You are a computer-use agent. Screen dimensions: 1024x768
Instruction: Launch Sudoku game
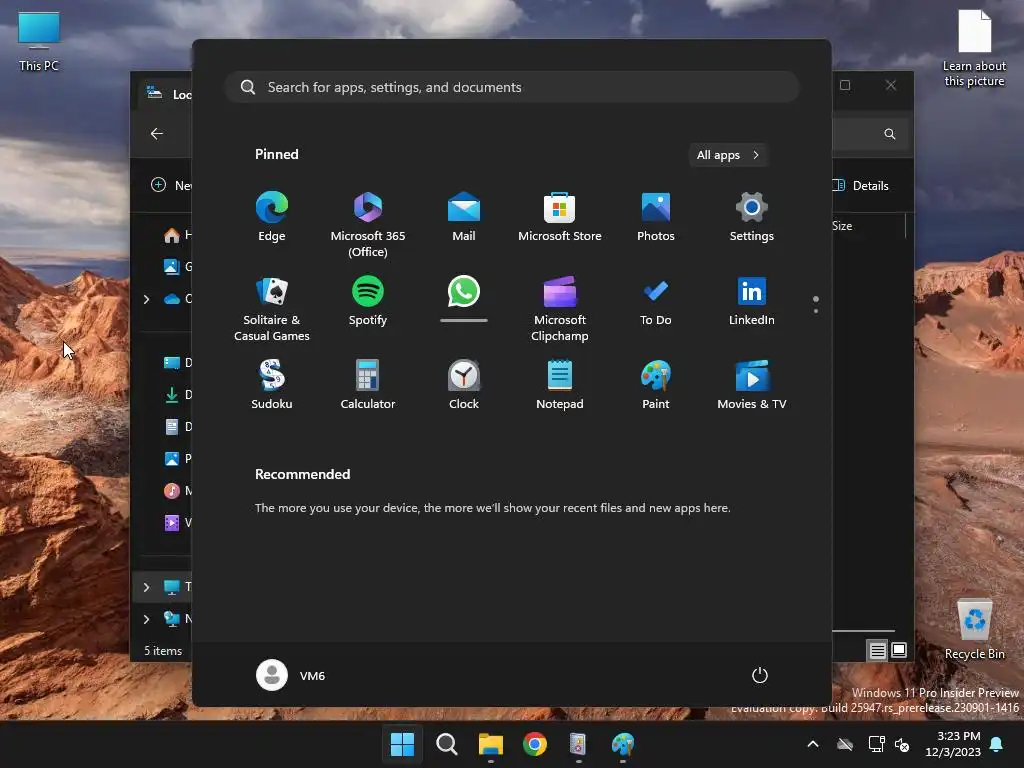tap(272, 385)
